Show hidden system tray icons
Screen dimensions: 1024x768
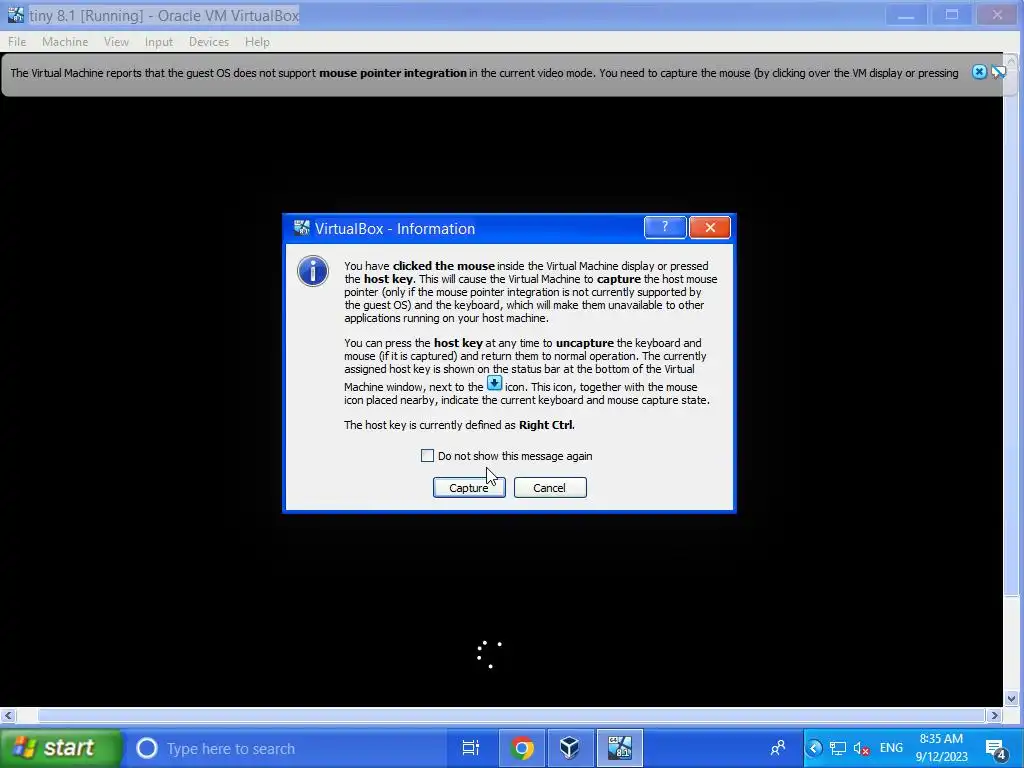point(814,748)
